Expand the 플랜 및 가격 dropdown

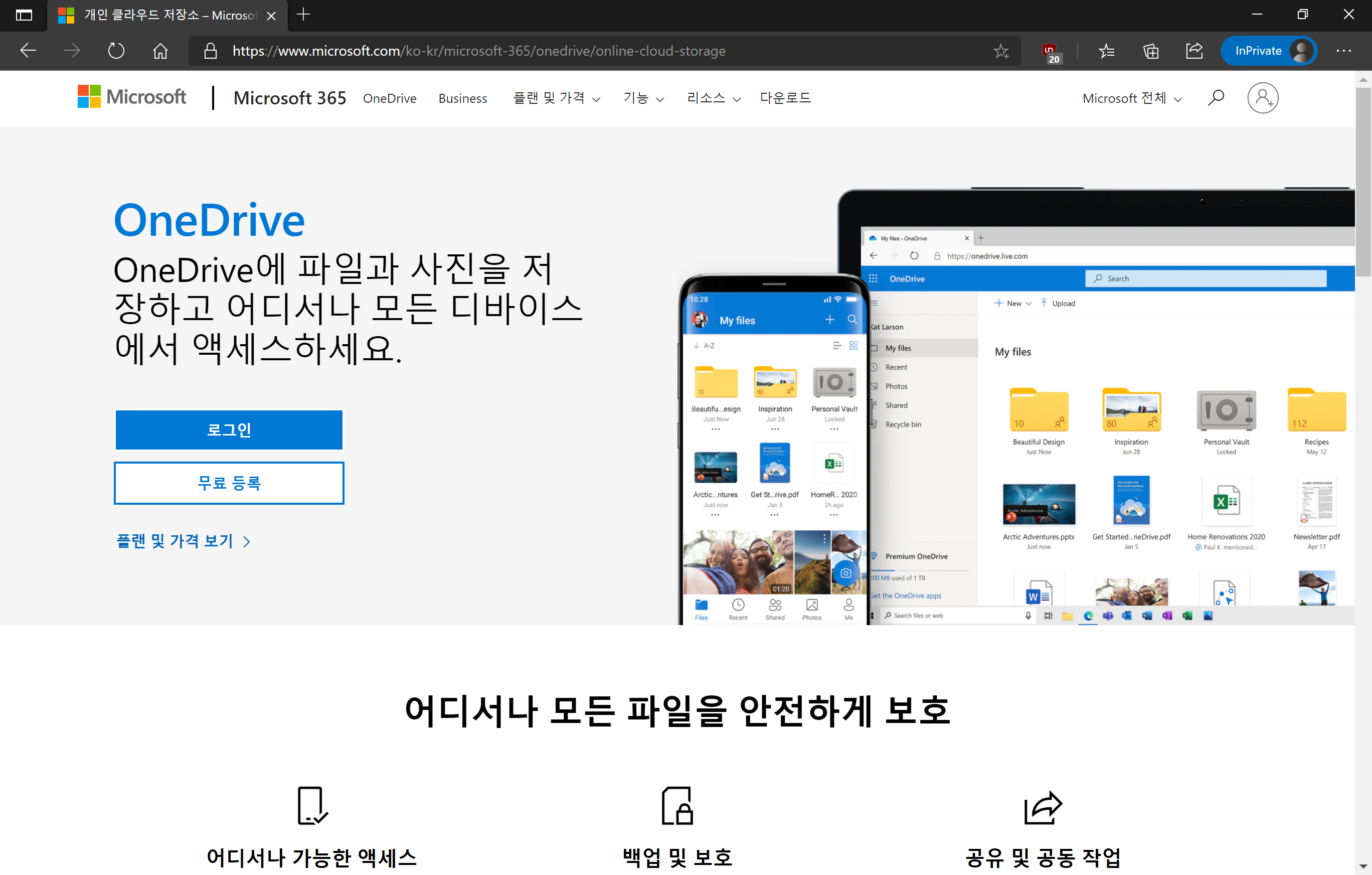[556, 98]
